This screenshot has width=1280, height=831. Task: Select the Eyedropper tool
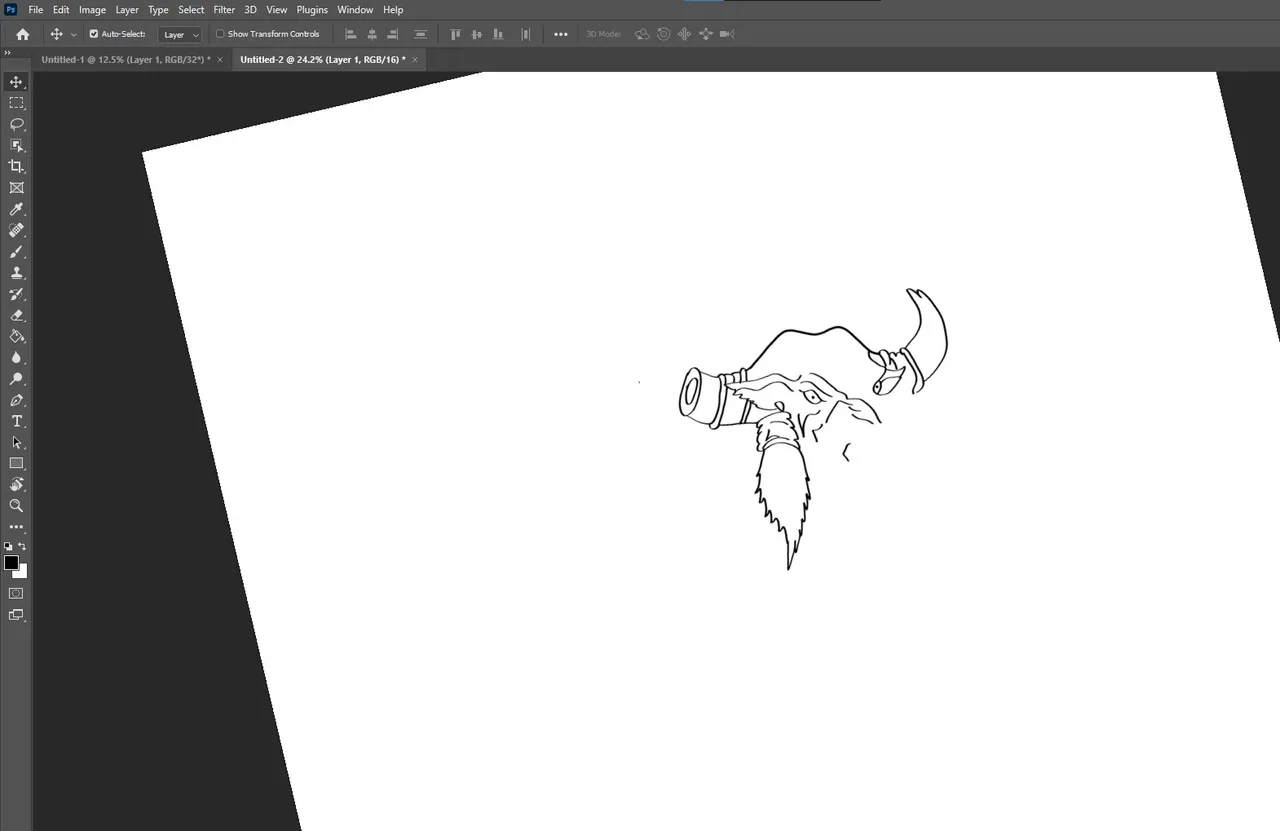coord(16,209)
